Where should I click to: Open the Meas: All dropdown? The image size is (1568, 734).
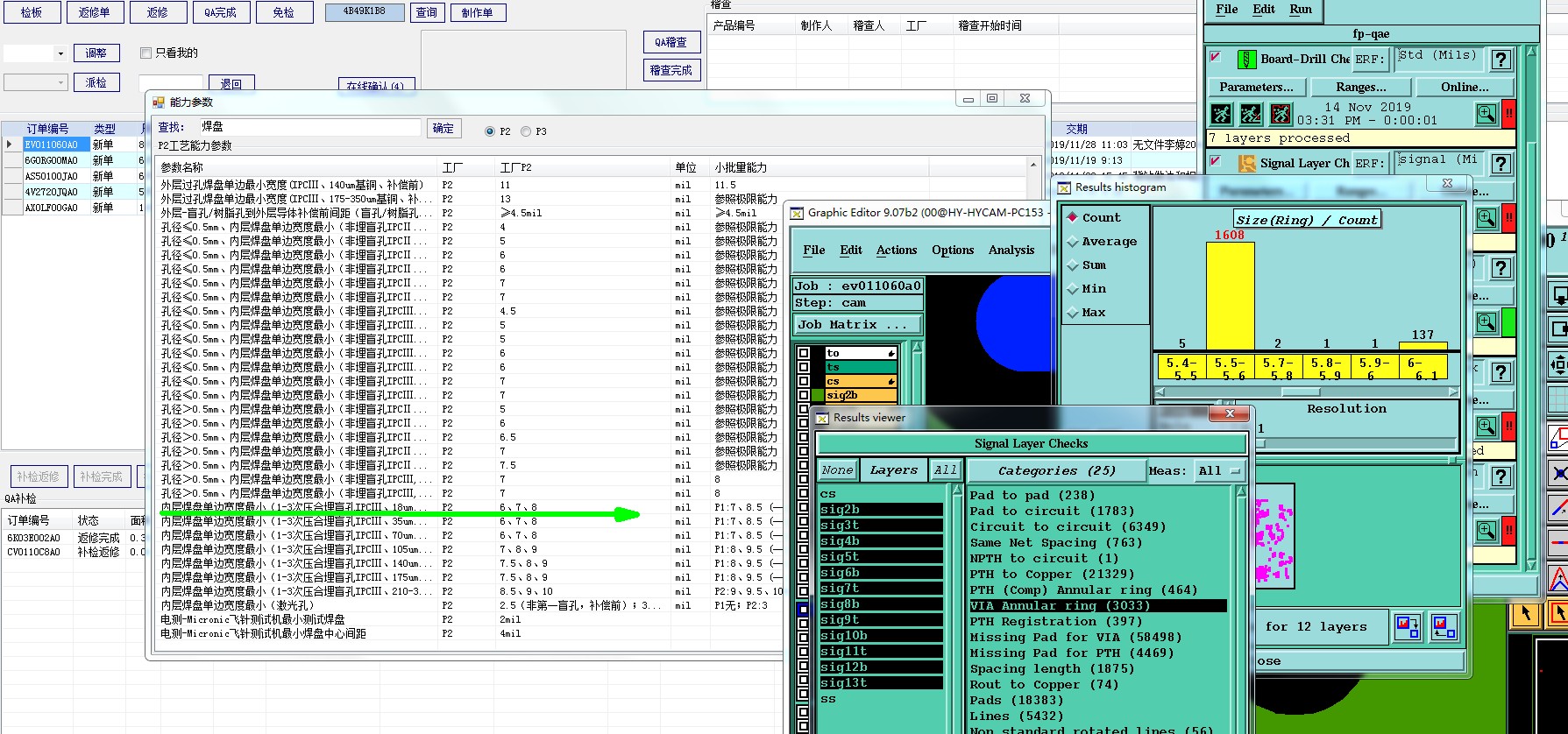pyautogui.click(x=1217, y=471)
